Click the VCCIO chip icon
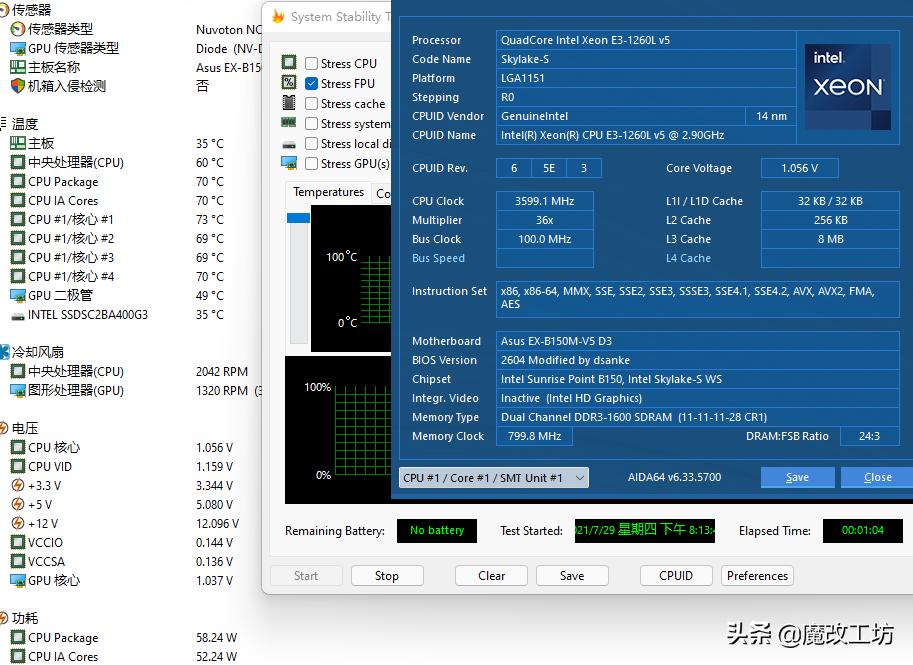Image resolution: width=913 pixels, height=665 pixels. 18,542
